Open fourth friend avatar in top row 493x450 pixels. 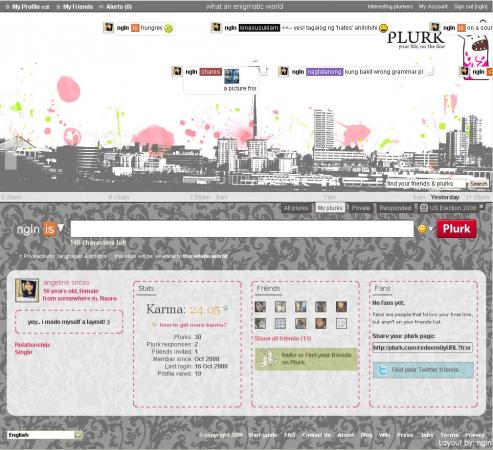click(x=321, y=307)
